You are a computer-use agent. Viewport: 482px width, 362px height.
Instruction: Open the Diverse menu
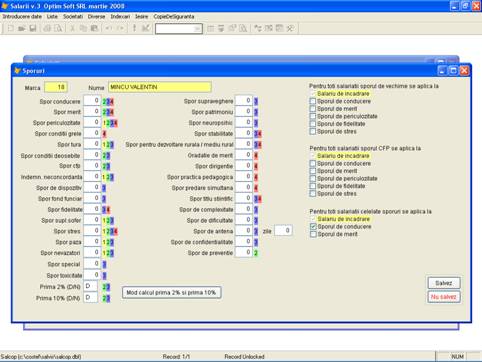coord(96,16)
